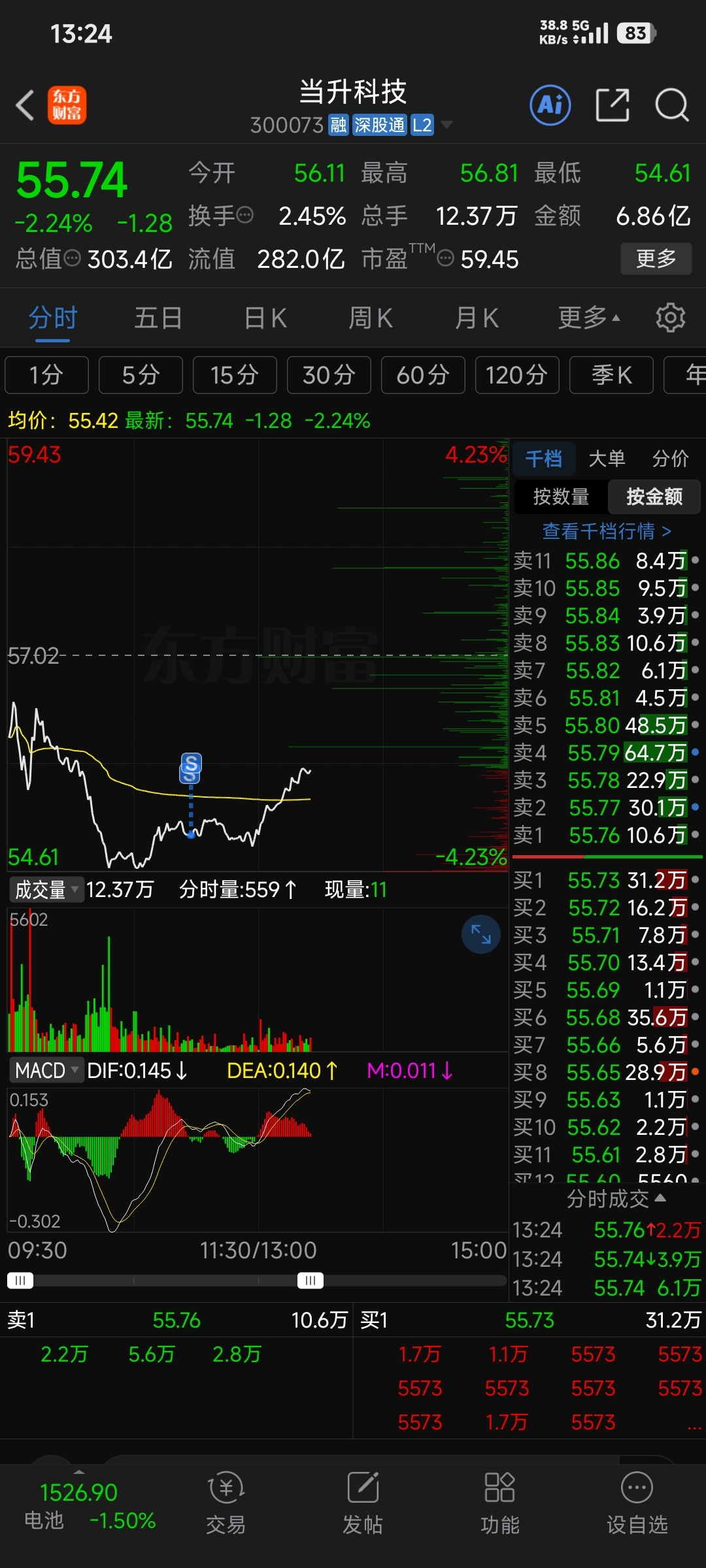This screenshot has width=706, height=1568.
Task: Open 查看千档行情 link
Action: tap(607, 531)
